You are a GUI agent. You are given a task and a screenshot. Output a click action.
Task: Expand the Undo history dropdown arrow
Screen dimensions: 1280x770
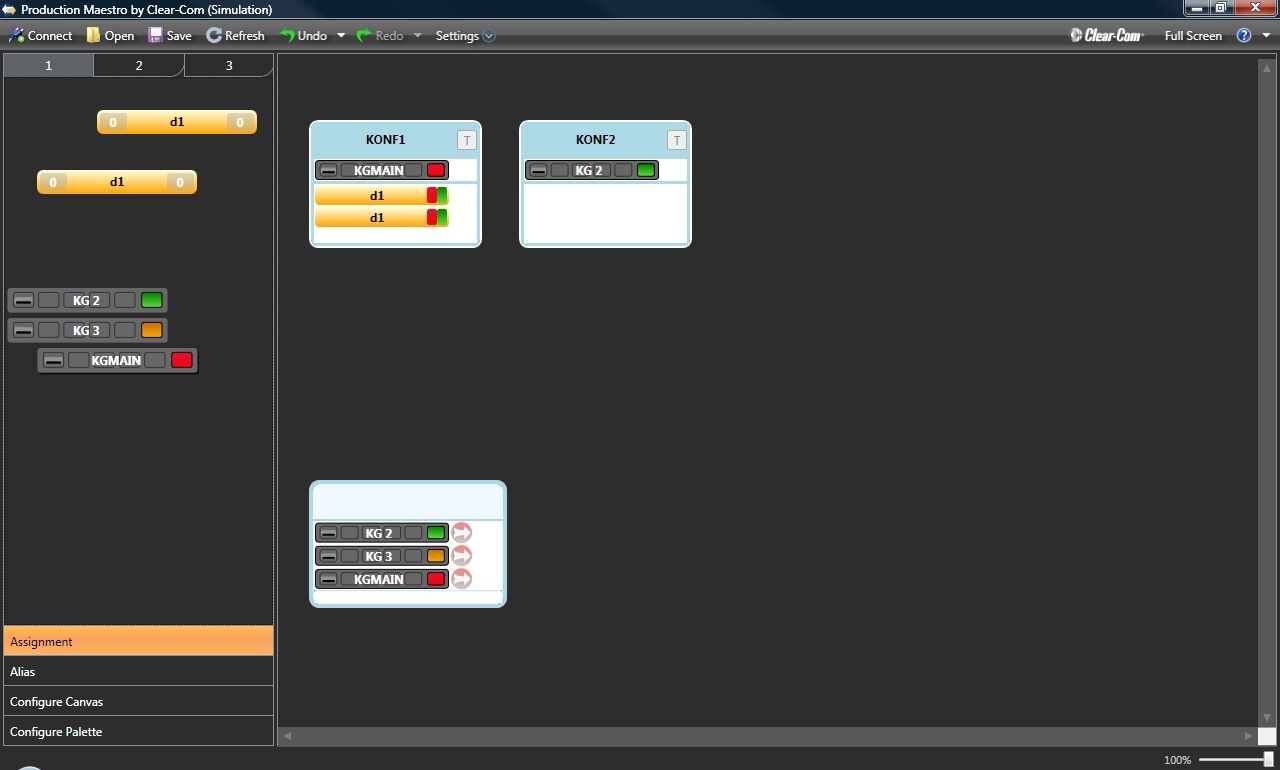[x=341, y=36]
